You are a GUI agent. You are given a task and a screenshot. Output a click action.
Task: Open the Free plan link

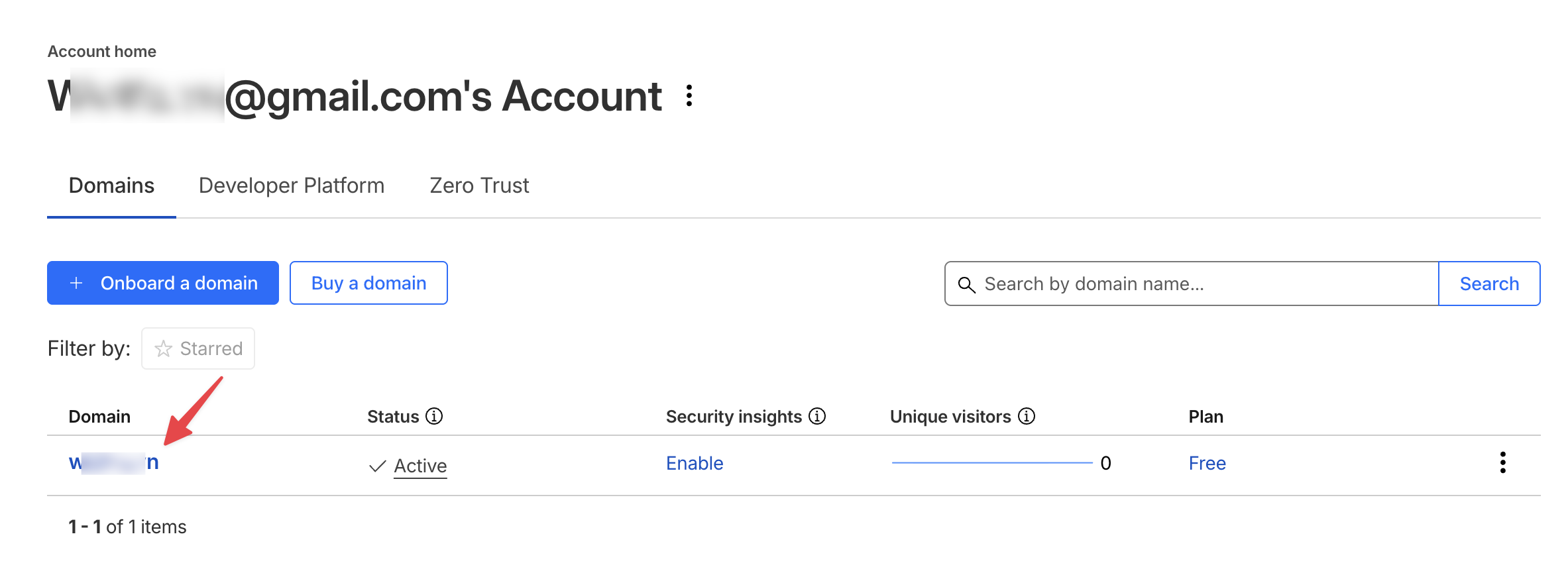[x=1207, y=463]
